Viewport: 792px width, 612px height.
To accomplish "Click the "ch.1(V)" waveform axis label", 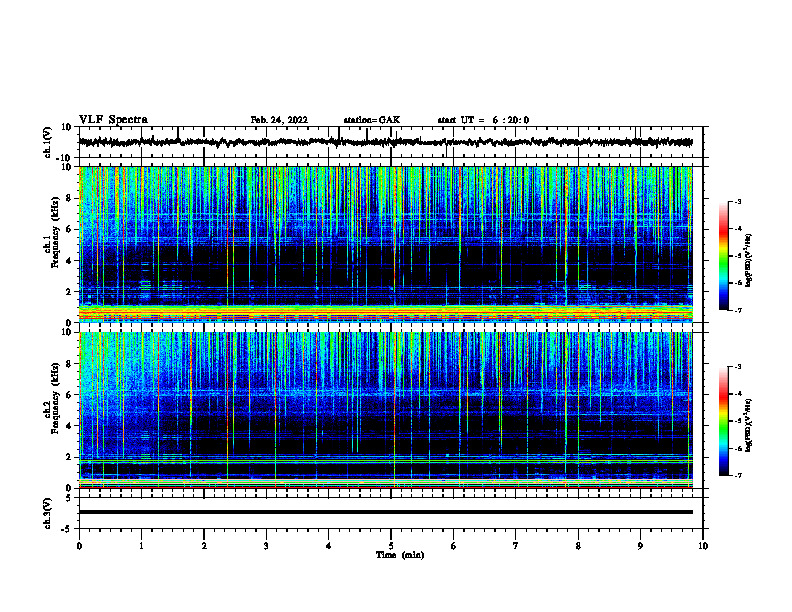I will point(48,142).
